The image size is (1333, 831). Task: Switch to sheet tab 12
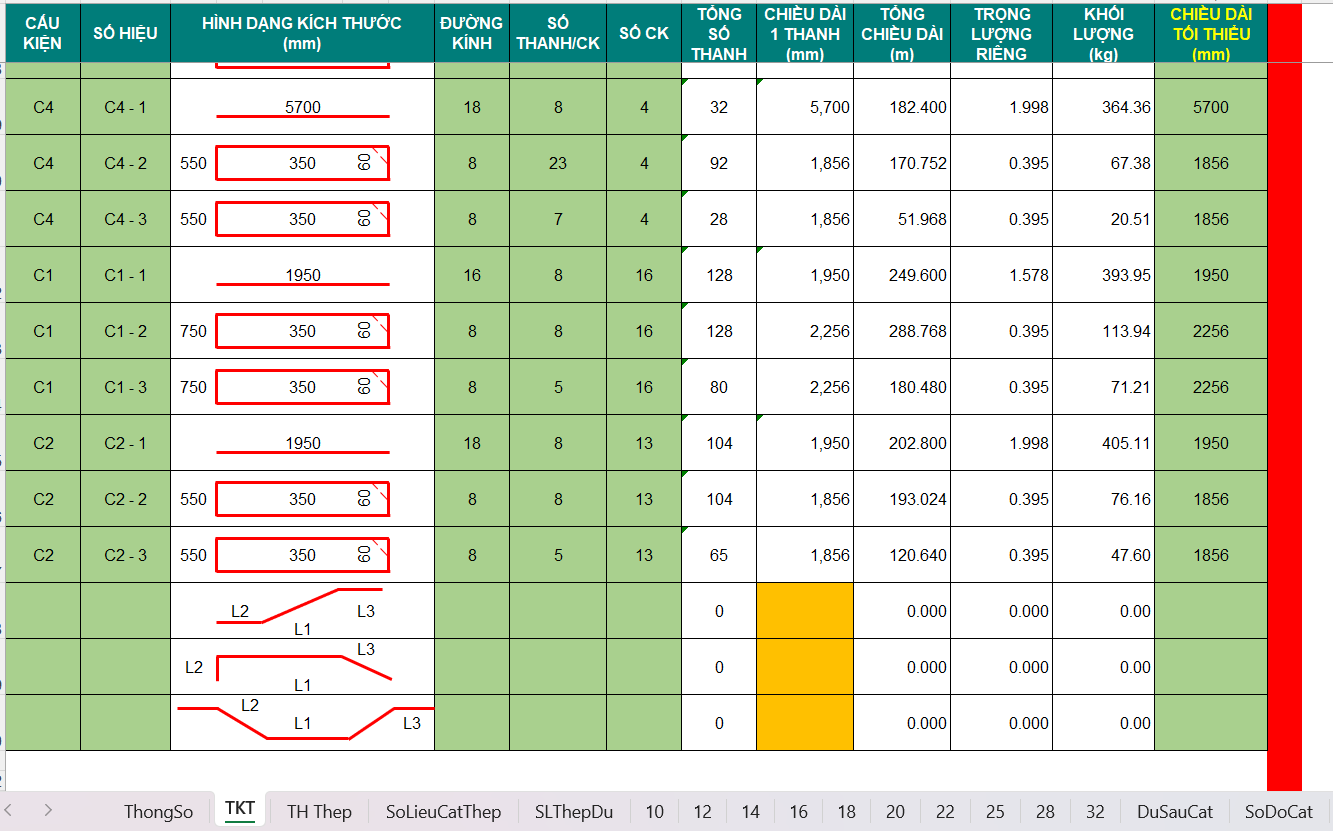[702, 811]
